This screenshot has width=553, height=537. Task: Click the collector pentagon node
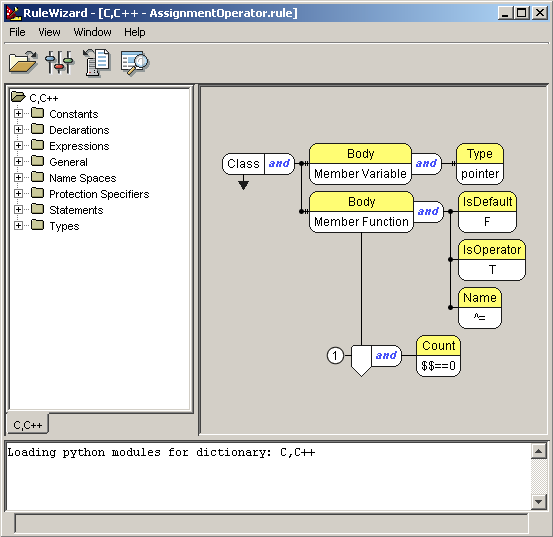tap(361, 360)
